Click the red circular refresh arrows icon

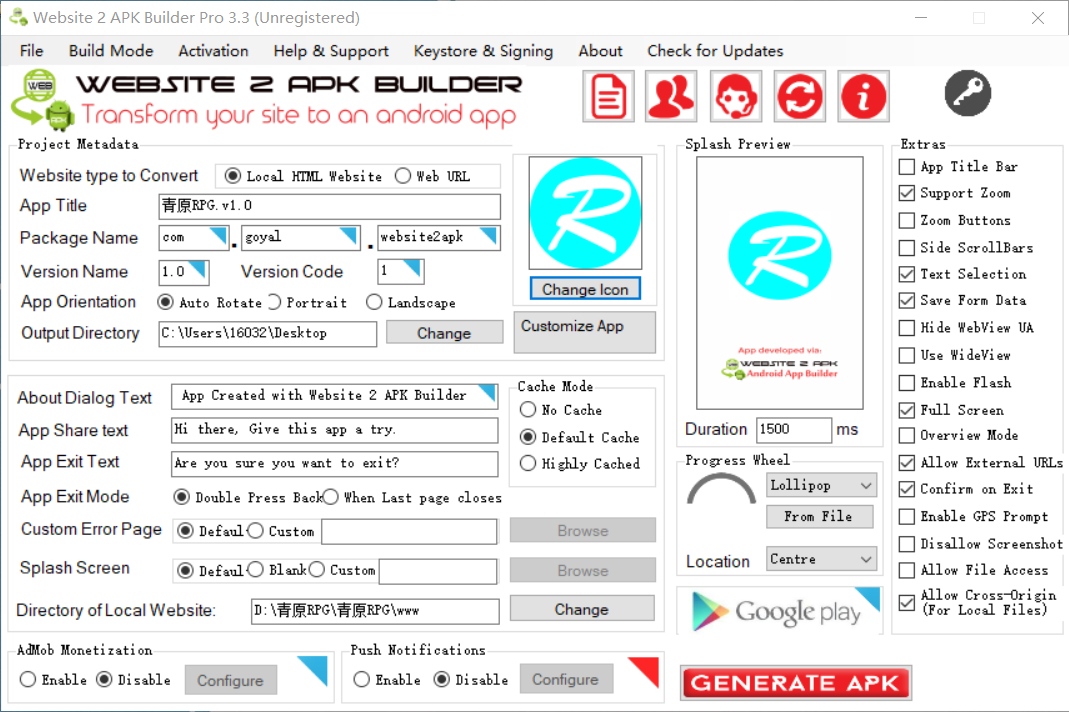[x=800, y=96]
